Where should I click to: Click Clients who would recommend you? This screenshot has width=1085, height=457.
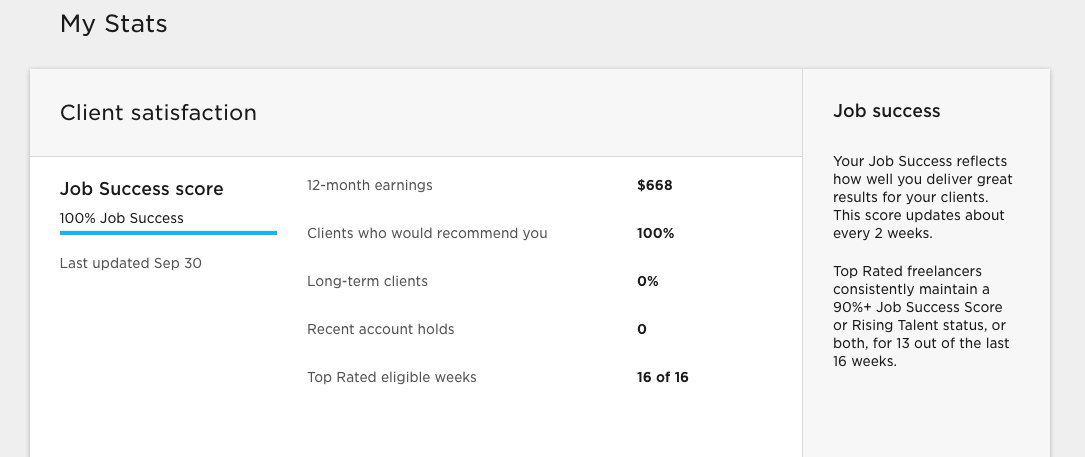pyautogui.click(x=427, y=233)
